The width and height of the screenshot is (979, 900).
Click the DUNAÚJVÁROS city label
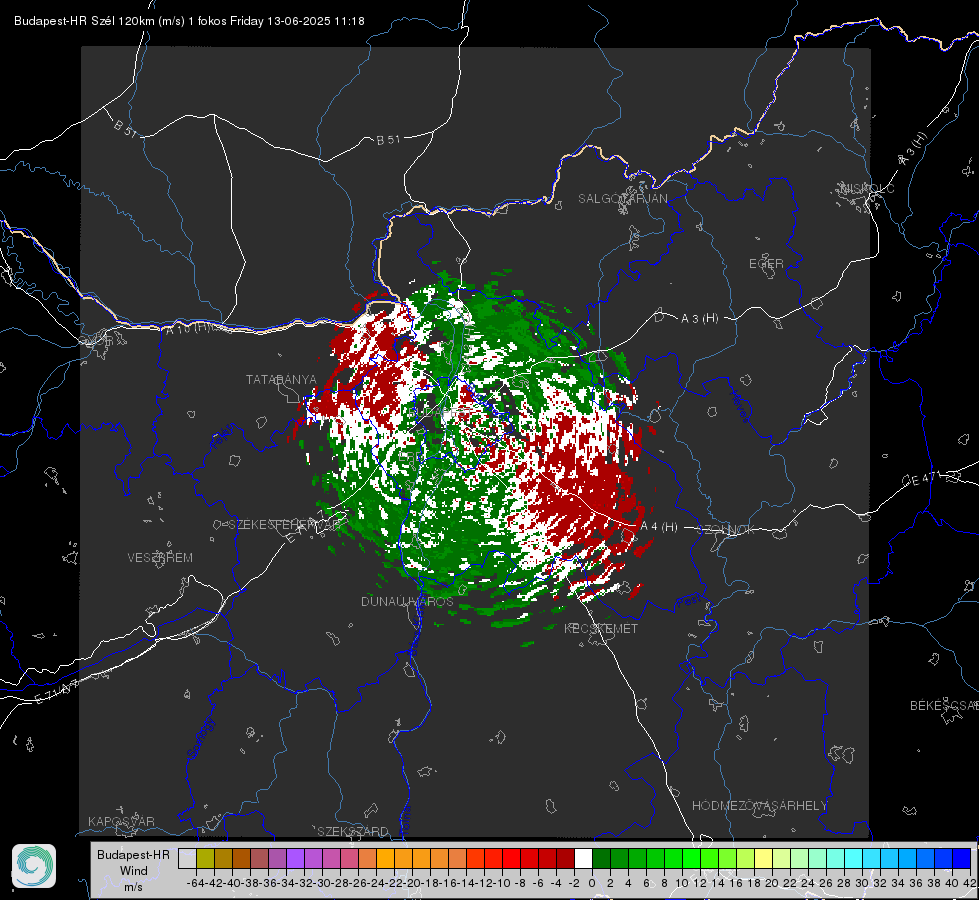pos(407,601)
